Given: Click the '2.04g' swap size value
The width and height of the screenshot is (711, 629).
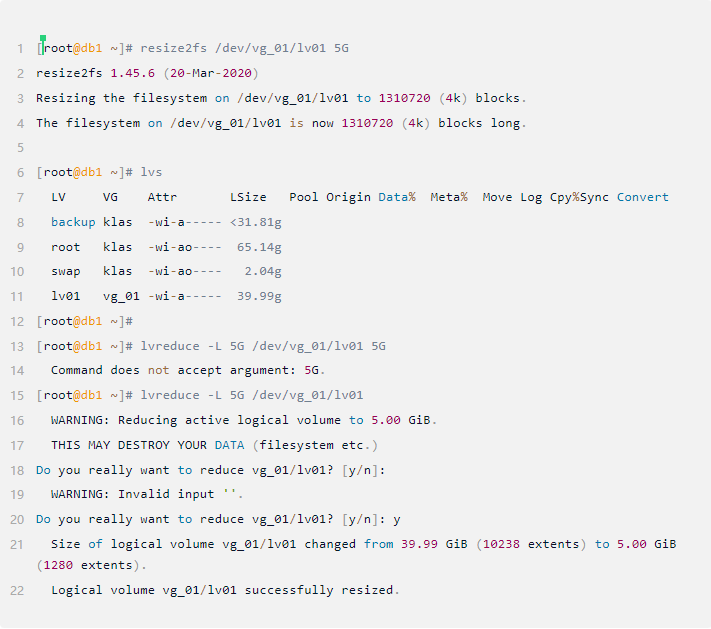Looking at the screenshot, I should (262, 272).
